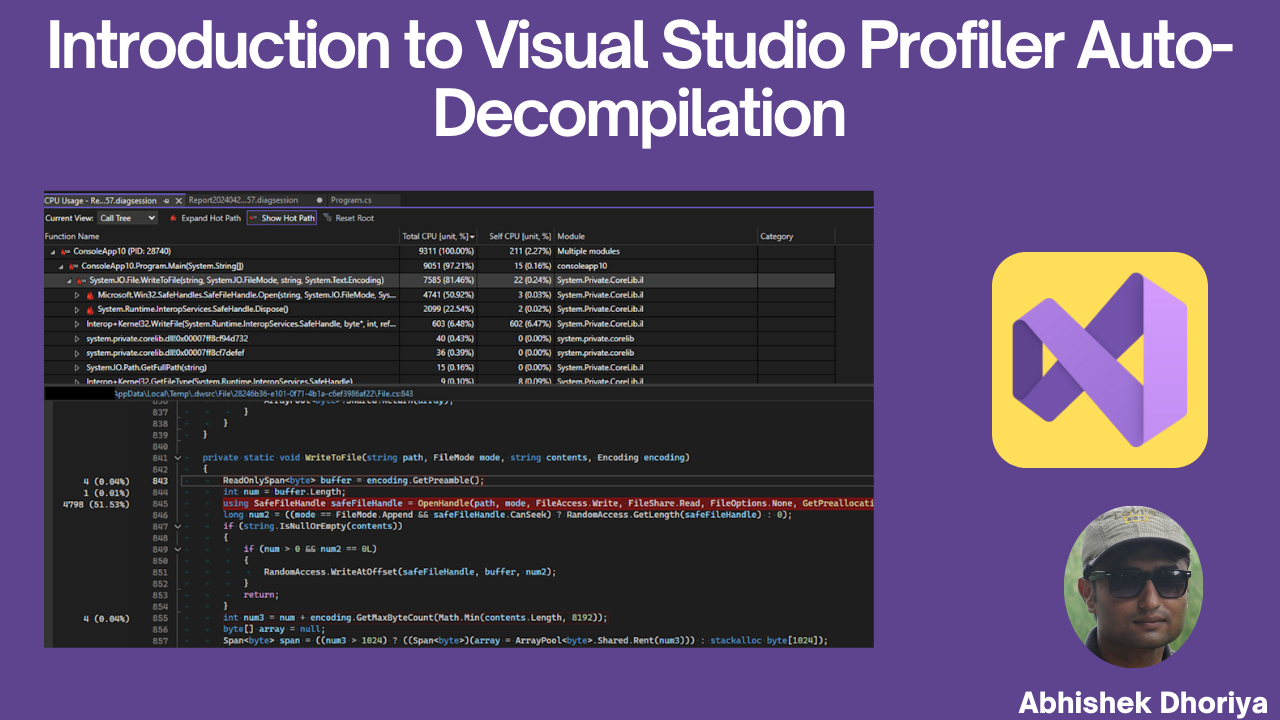
Task: Collapse the ConsoleApp10.Program.Main node
Action: [x=60, y=266]
